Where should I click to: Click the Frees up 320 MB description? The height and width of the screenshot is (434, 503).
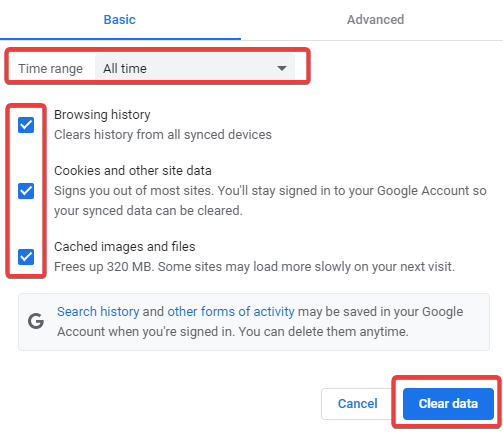click(254, 267)
